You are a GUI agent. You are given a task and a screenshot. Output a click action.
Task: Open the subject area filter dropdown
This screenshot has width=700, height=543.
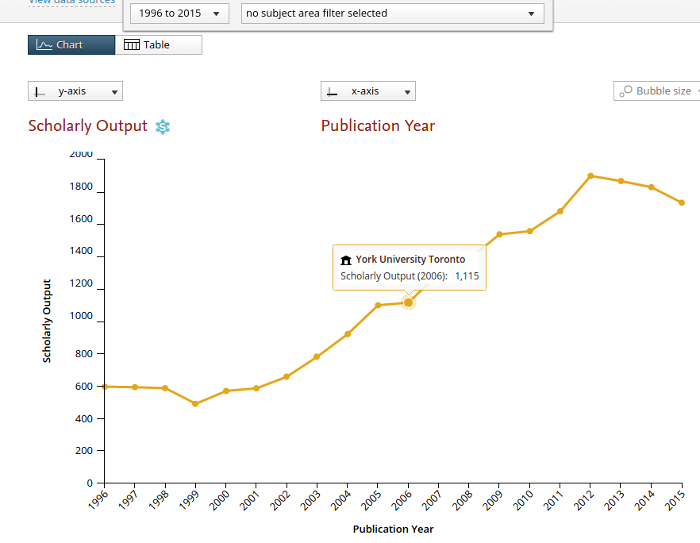(392, 13)
